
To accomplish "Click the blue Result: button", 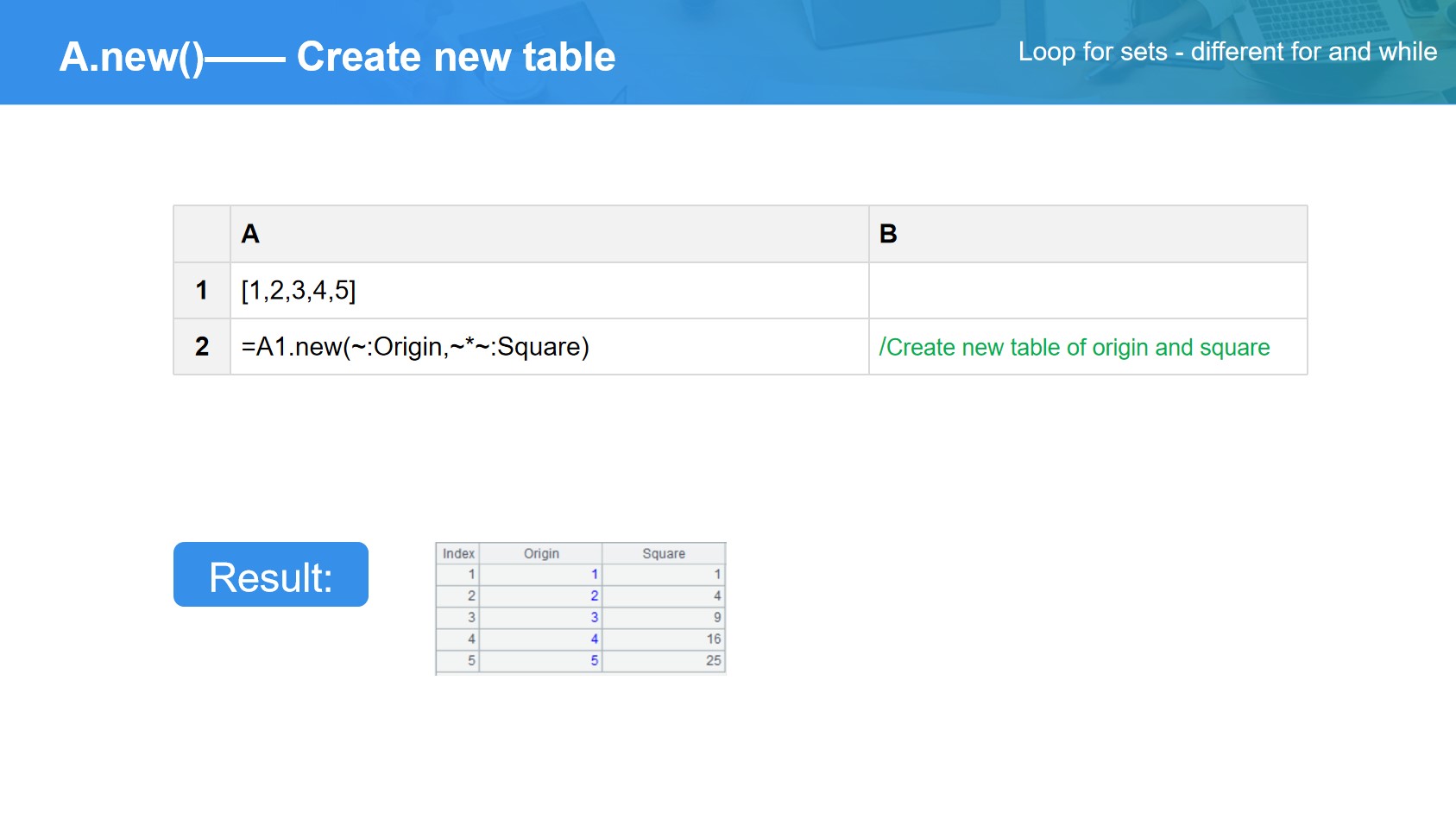I will coord(270,575).
